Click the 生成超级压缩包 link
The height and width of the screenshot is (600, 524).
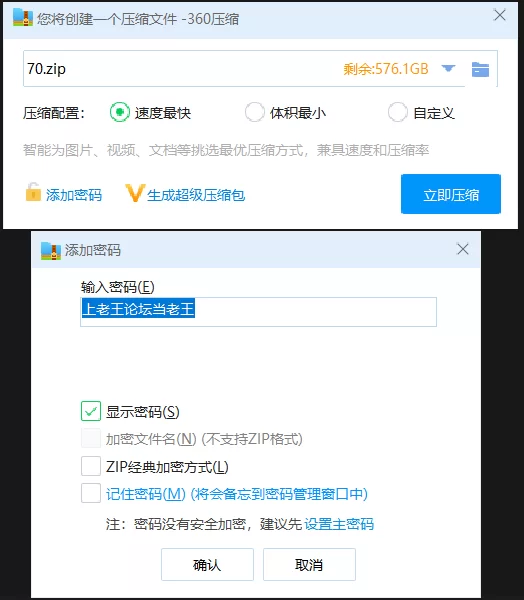[x=196, y=195]
